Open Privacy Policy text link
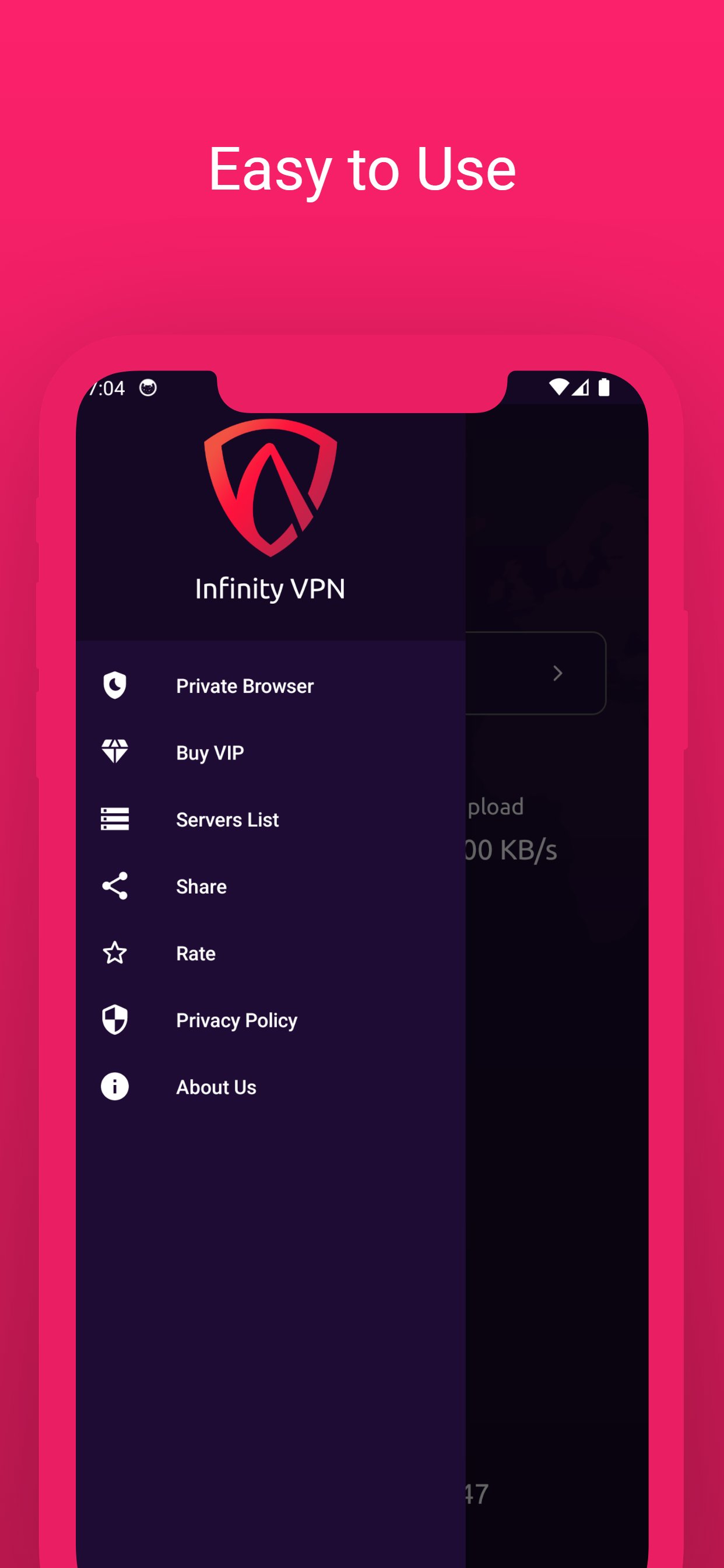This screenshot has height=1568, width=724. pyautogui.click(x=237, y=1021)
